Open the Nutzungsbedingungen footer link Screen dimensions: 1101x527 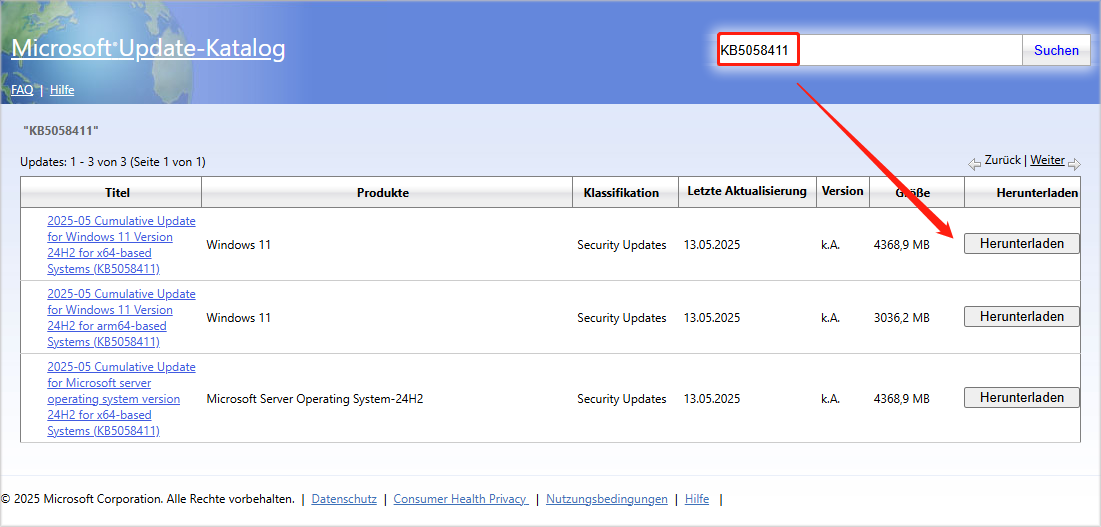[x=607, y=499]
